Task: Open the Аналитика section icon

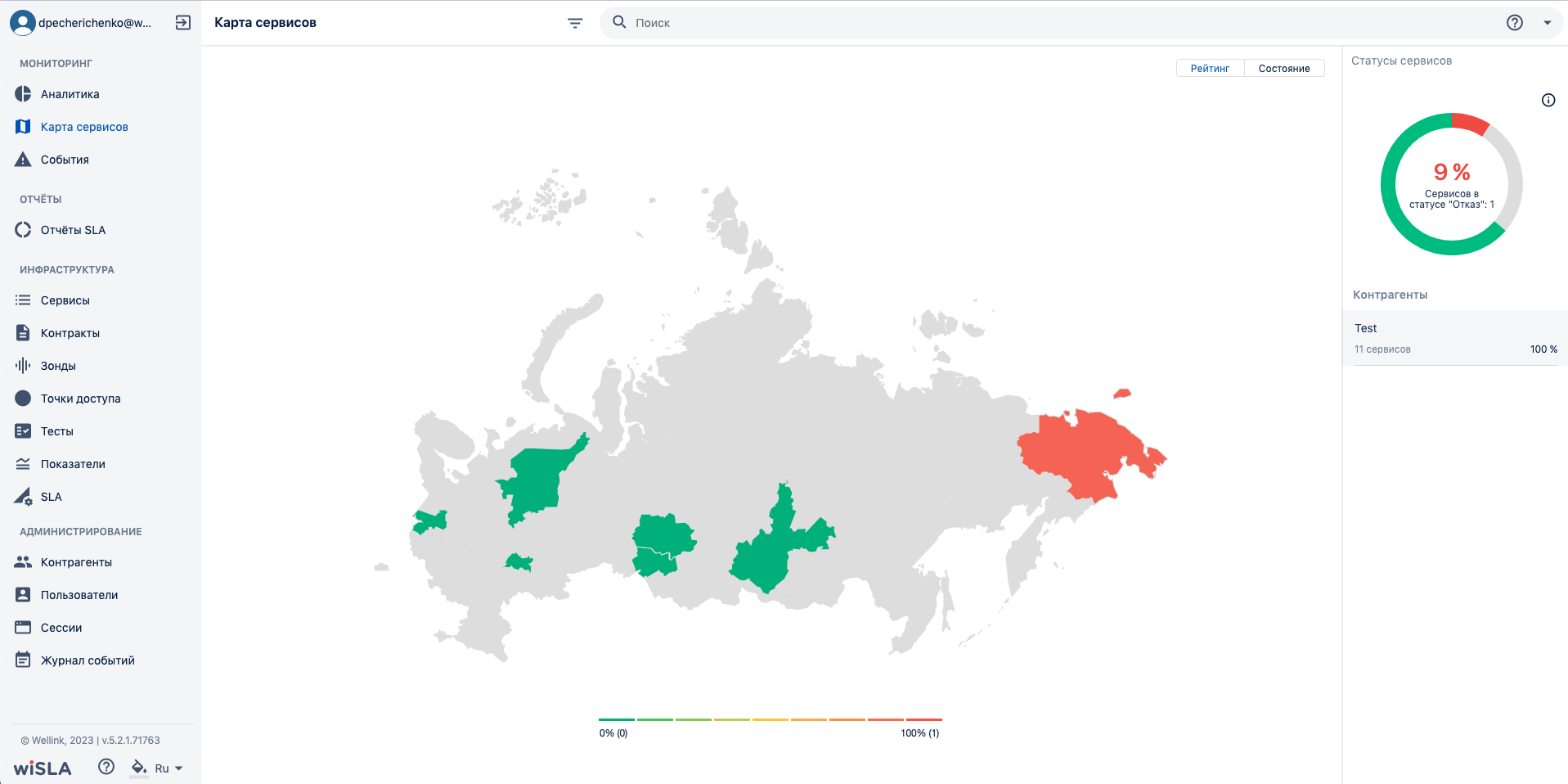Action: pos(23,94)
